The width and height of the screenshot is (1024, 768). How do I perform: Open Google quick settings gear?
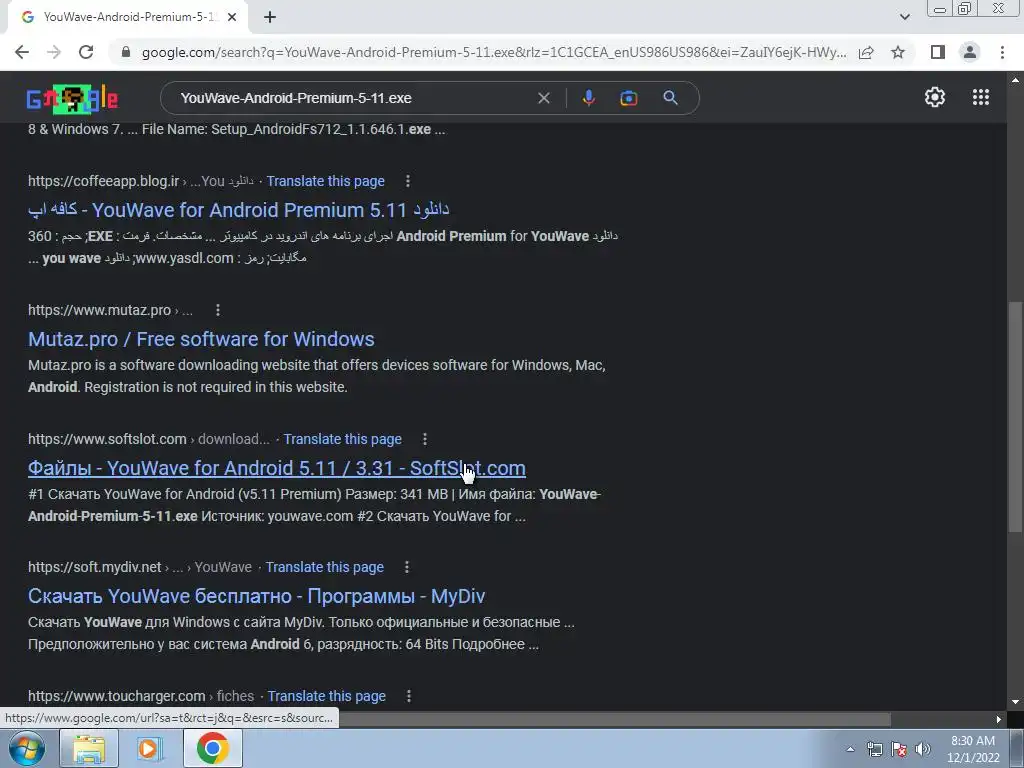click(935, 97)
